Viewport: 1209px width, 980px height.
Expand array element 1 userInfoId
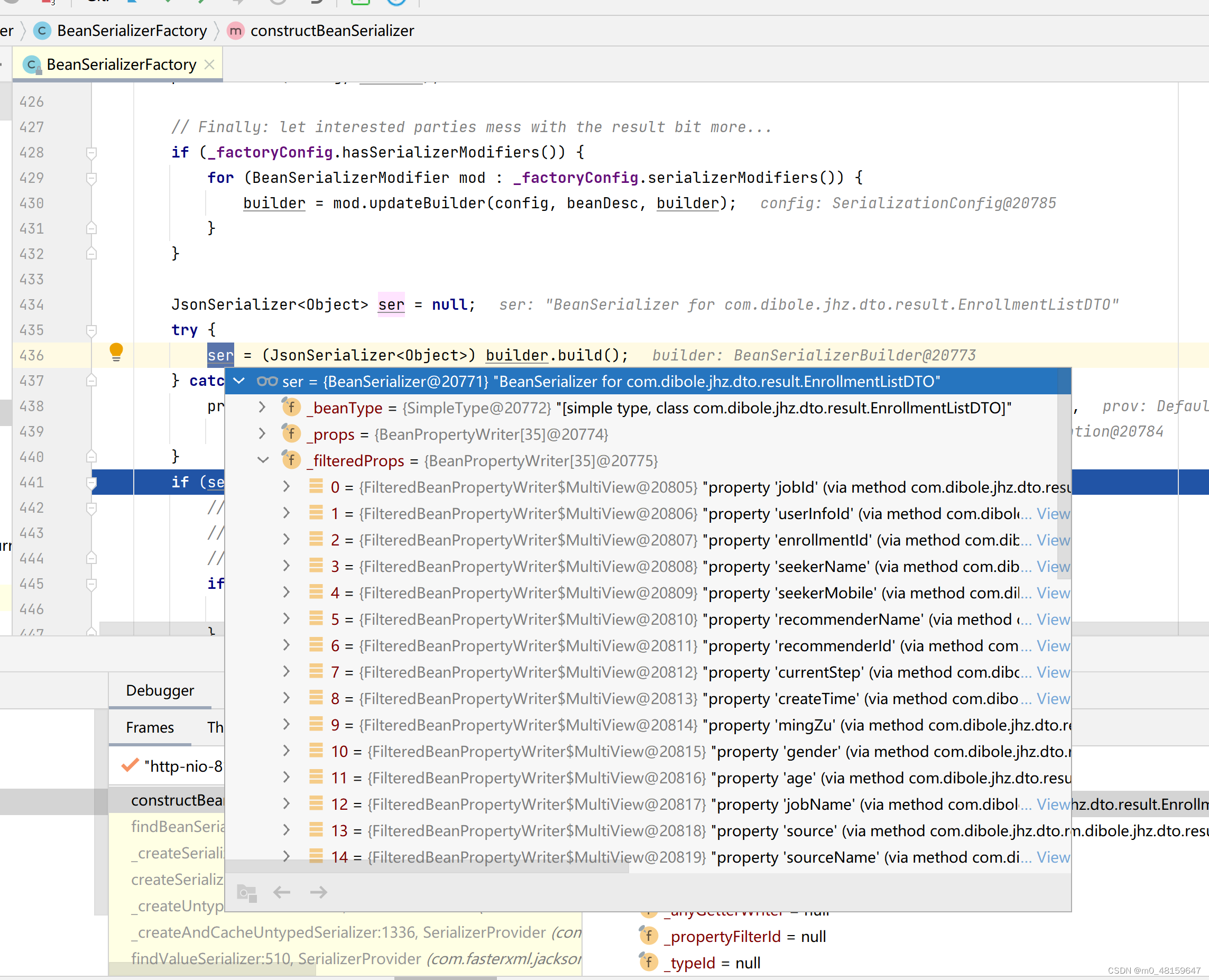pos(286,513)
